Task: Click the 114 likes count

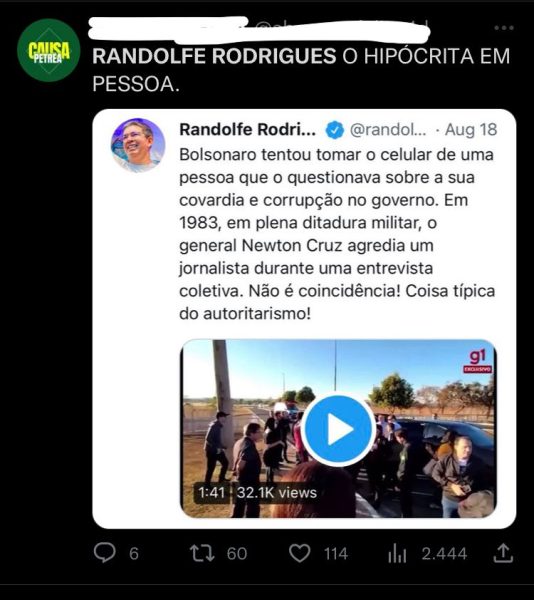Action: (x=336, y=554)
